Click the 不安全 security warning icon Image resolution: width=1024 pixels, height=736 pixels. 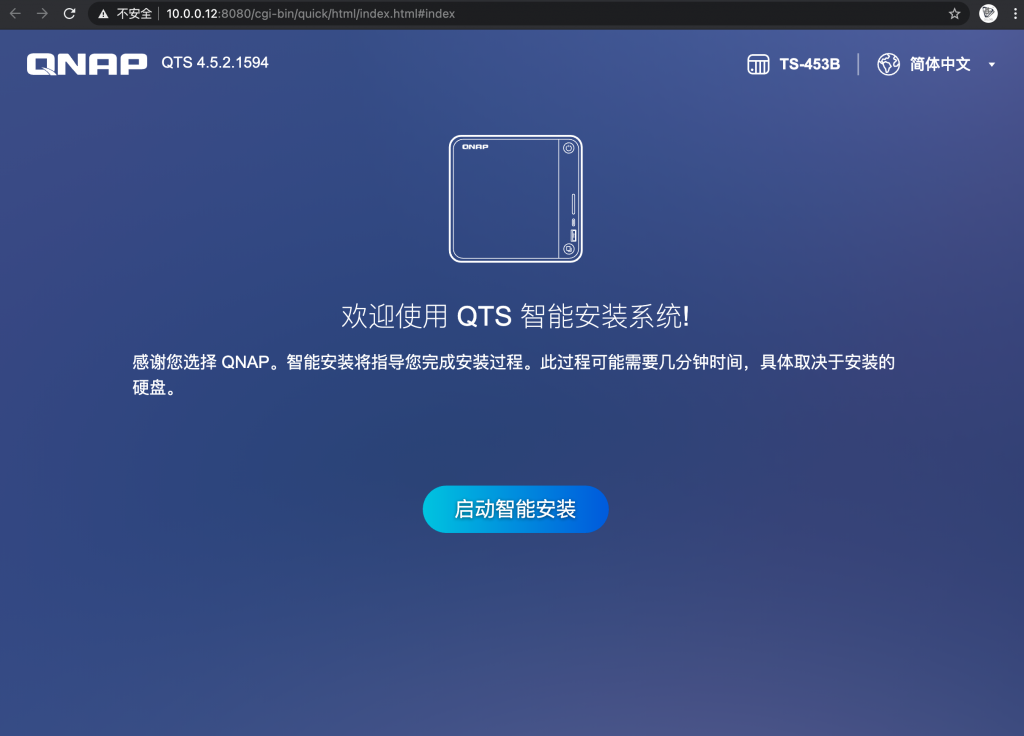click(103, 14)
